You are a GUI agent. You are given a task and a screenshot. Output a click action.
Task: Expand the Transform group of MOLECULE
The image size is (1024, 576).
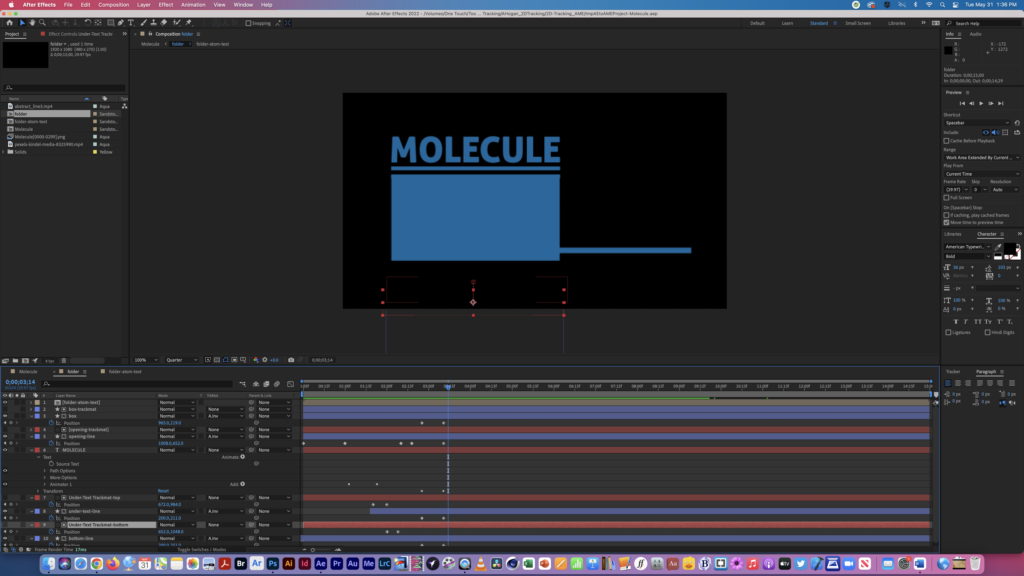coord(39,491)
